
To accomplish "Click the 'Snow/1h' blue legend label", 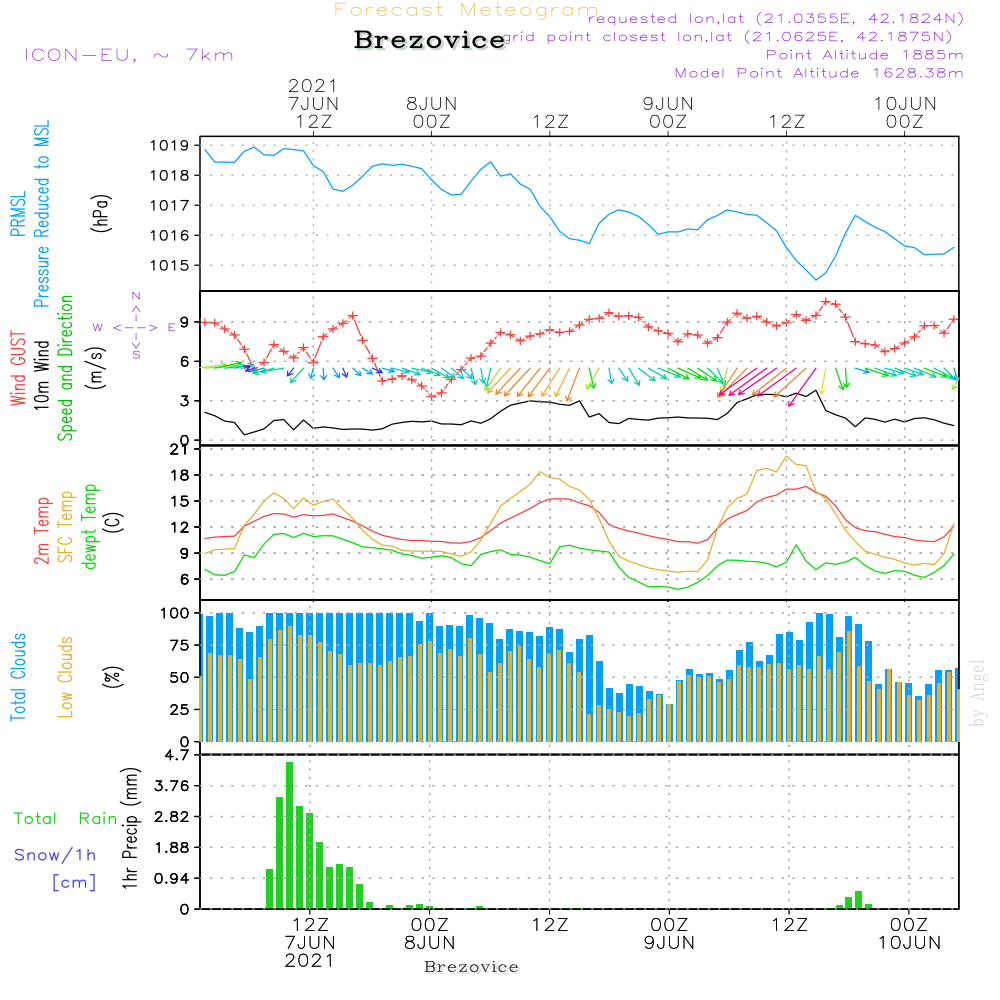I will coord(55,855).
